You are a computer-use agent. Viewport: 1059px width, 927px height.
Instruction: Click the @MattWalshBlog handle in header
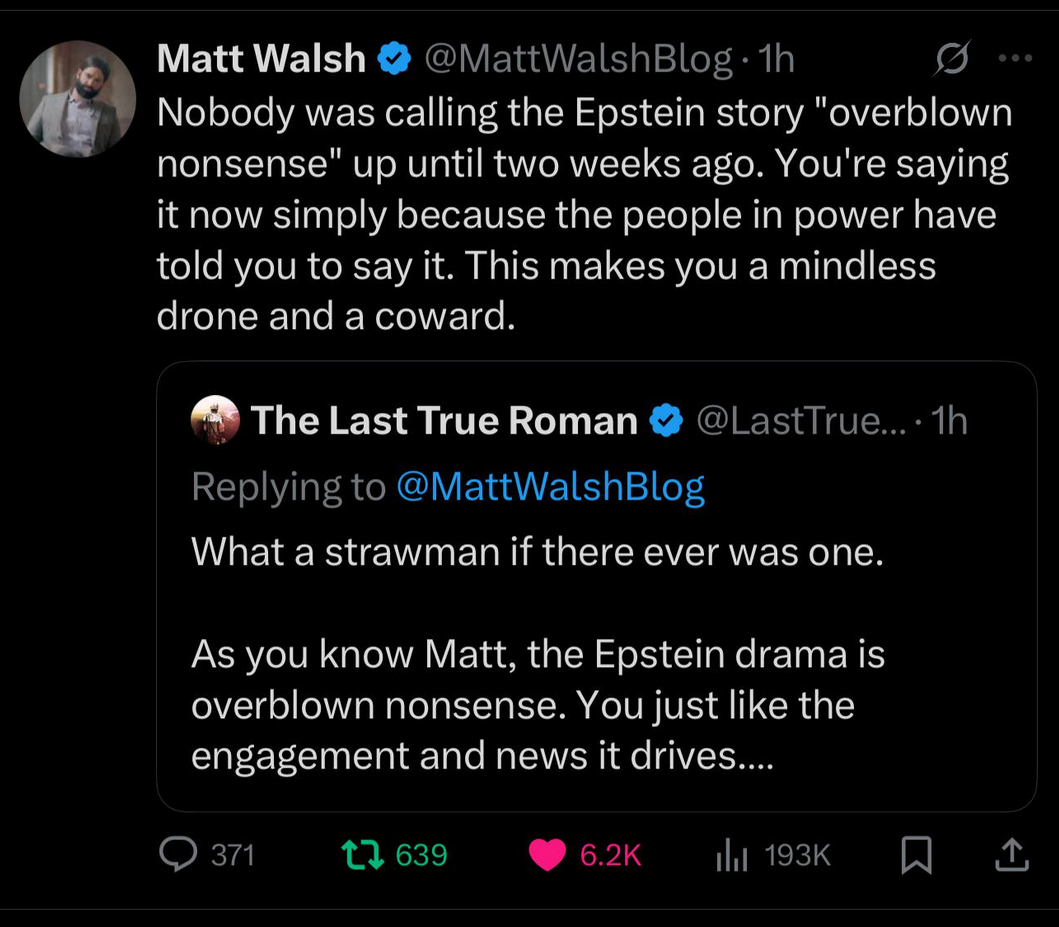pos(578,59)
